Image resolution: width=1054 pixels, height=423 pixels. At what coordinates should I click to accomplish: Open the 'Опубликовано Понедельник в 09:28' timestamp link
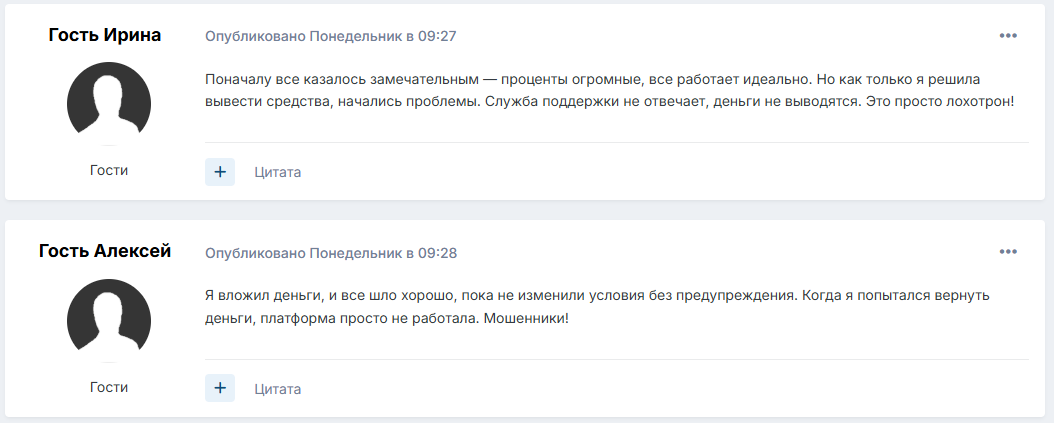pyautogui.click(x=331, y=252)
